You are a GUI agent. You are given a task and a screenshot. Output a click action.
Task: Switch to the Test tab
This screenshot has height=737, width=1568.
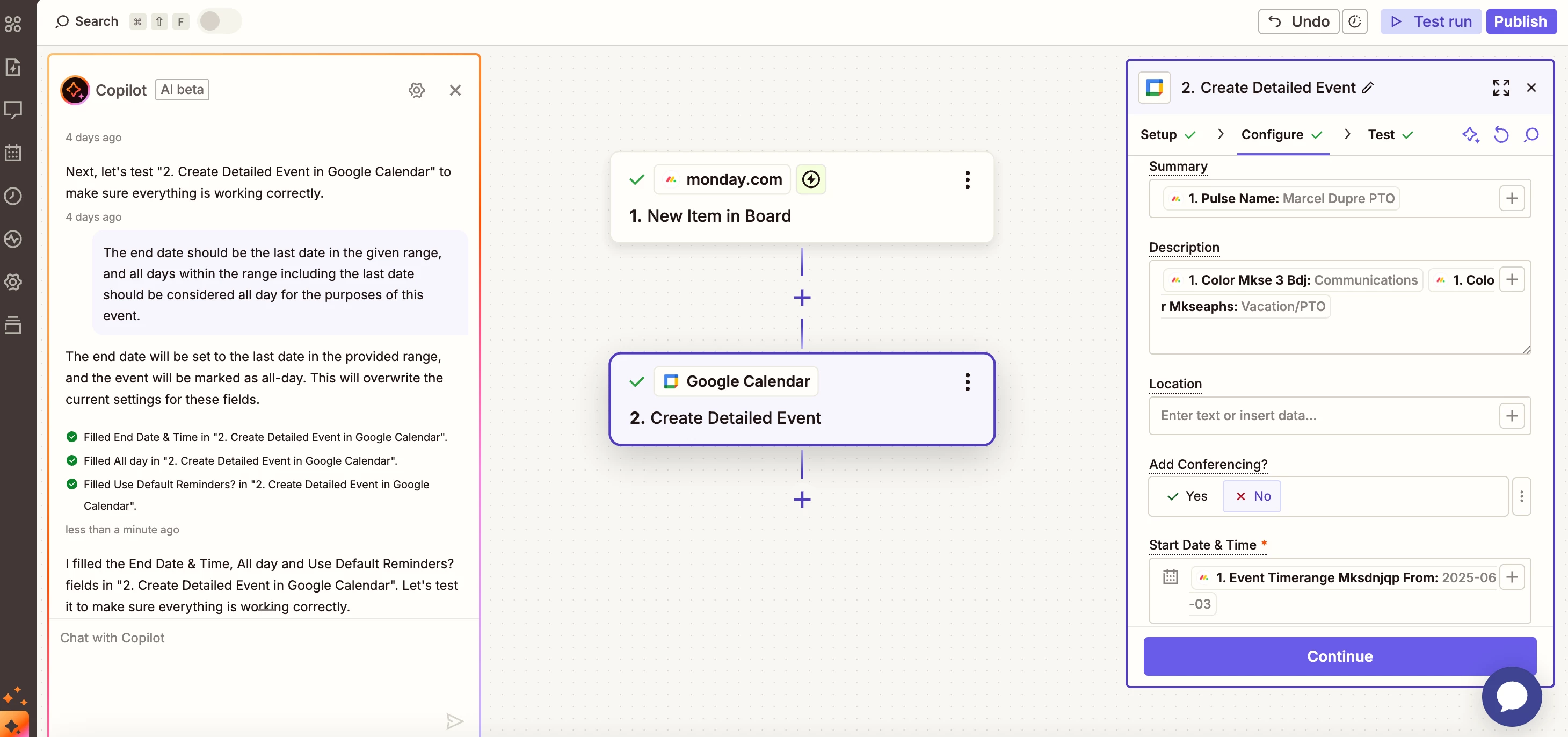1390,135
